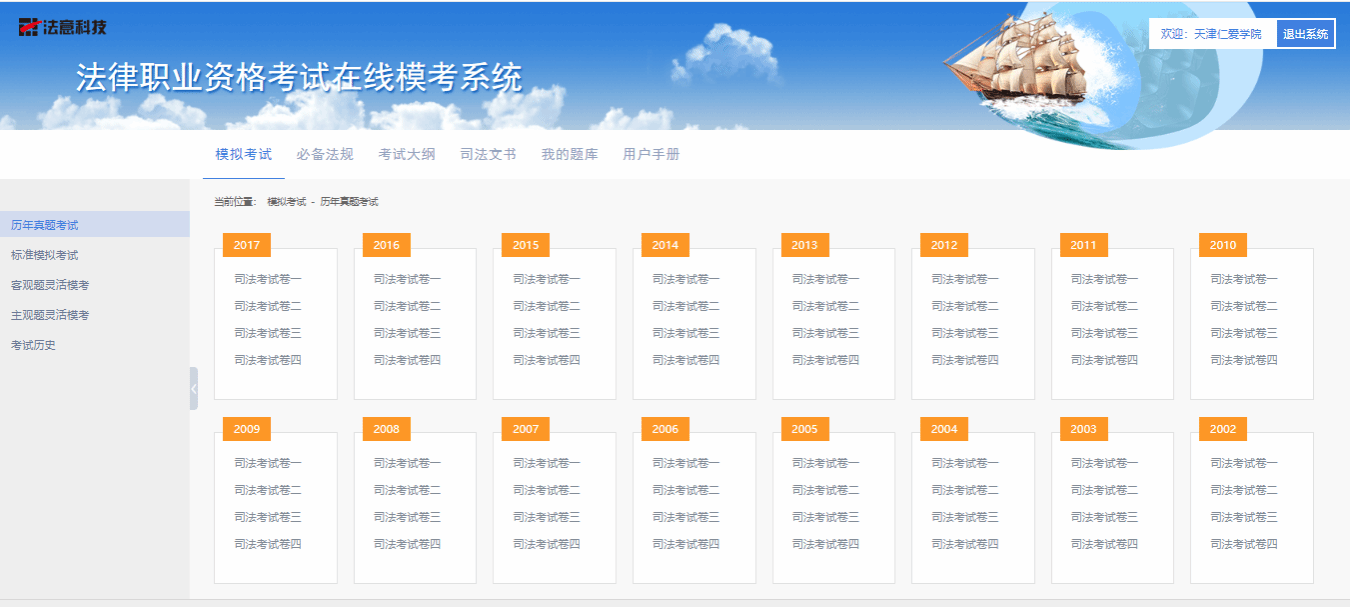This screenshot has width=1350, height=607.
Task: Select 历年真题考试 in the sidebar
Action: (x=94, y=225)
